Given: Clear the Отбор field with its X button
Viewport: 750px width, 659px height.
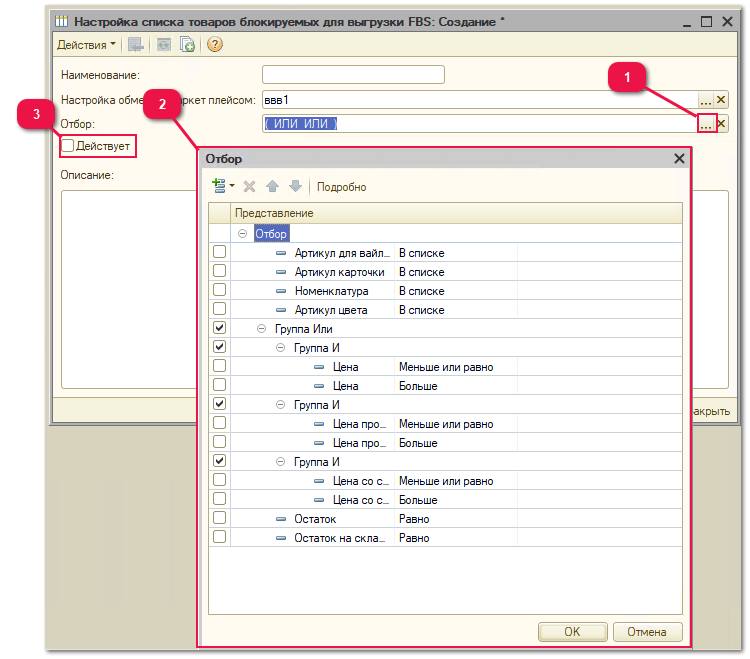Looking at the screenshot, I should point(721,124).
